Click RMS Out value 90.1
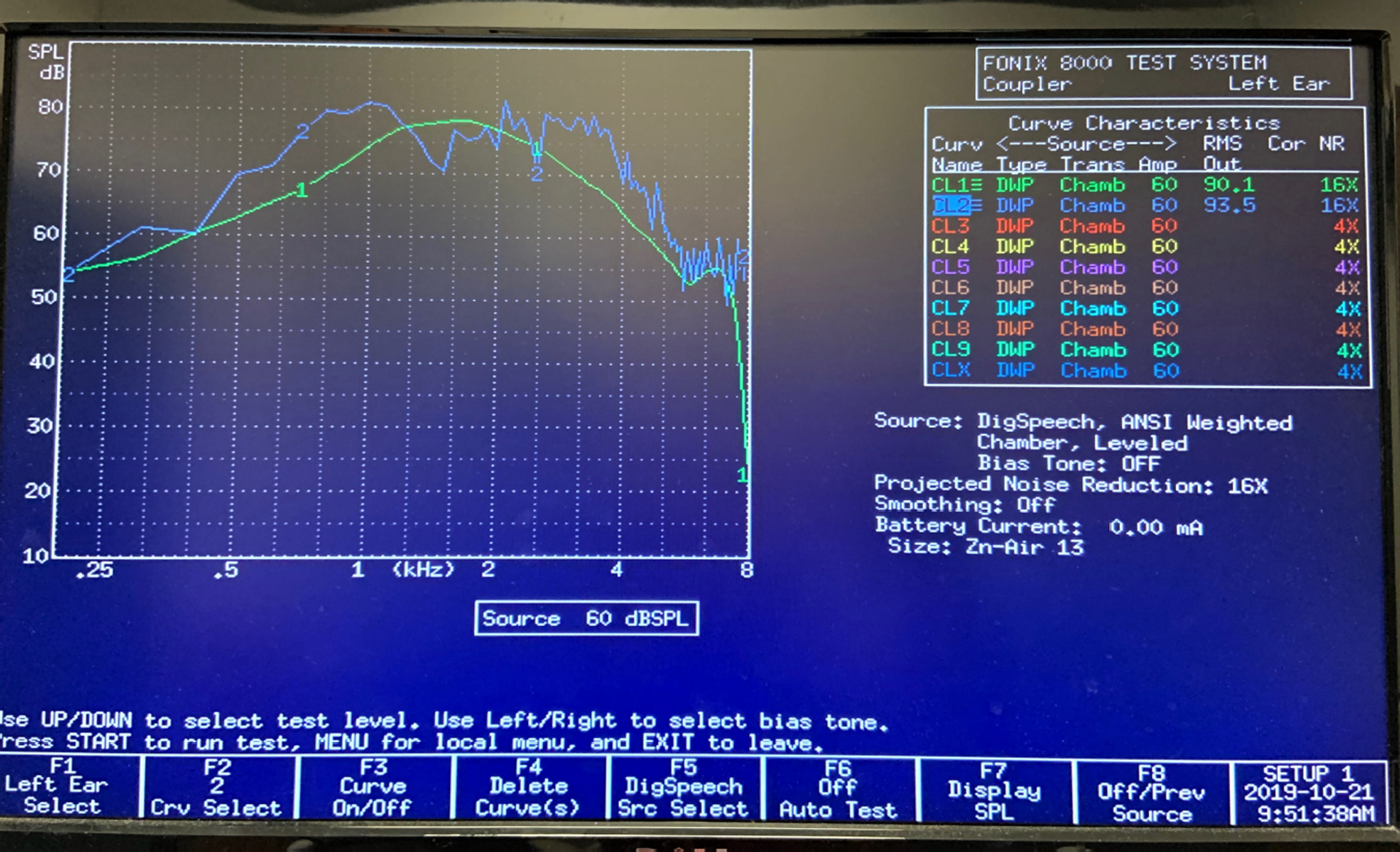The width and height of the screenshot is (1400, 852). click(1229, 185)
